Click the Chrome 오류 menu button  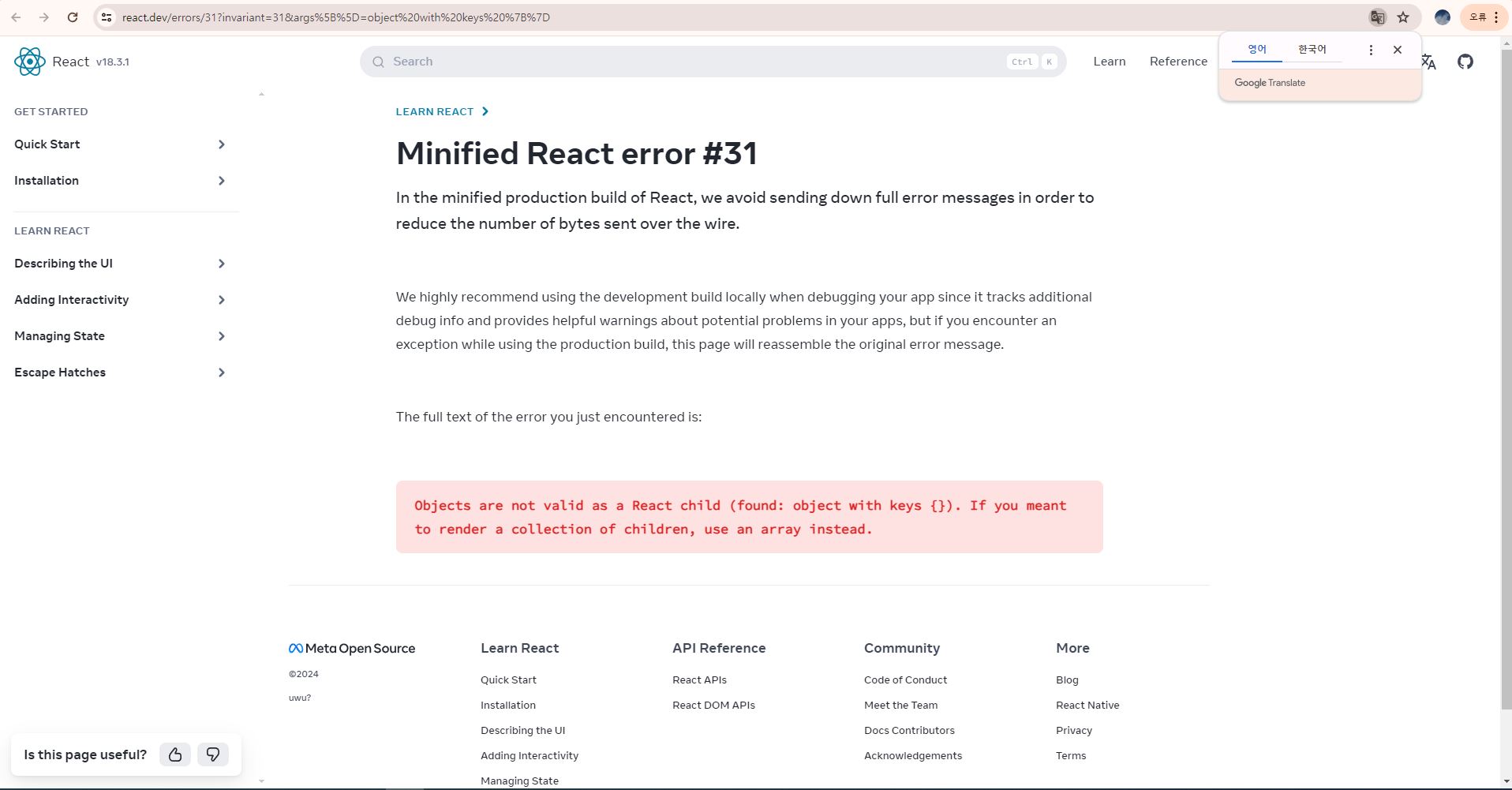coord(1484,17)
